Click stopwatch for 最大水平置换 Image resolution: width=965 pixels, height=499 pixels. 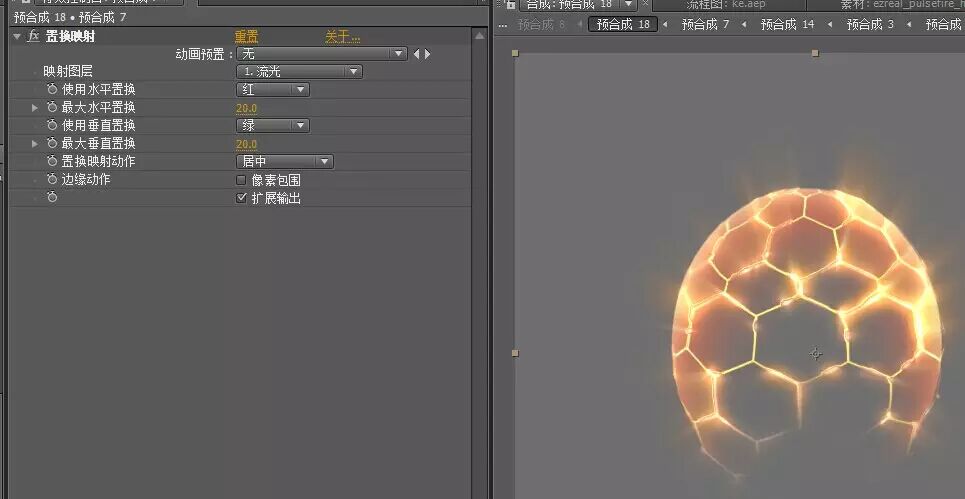click(52, 108)
